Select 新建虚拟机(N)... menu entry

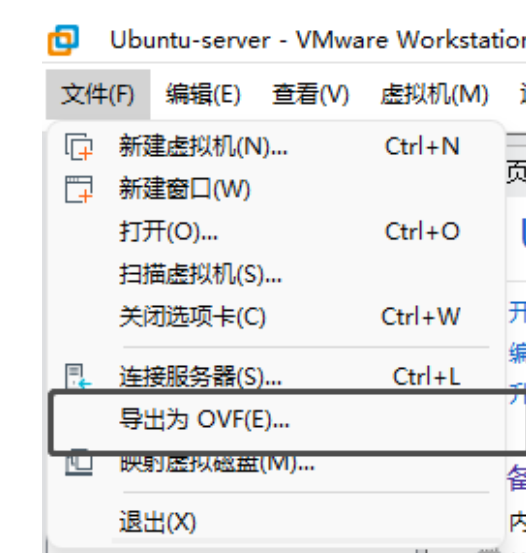pyautogui.click(x=275, y=146)
